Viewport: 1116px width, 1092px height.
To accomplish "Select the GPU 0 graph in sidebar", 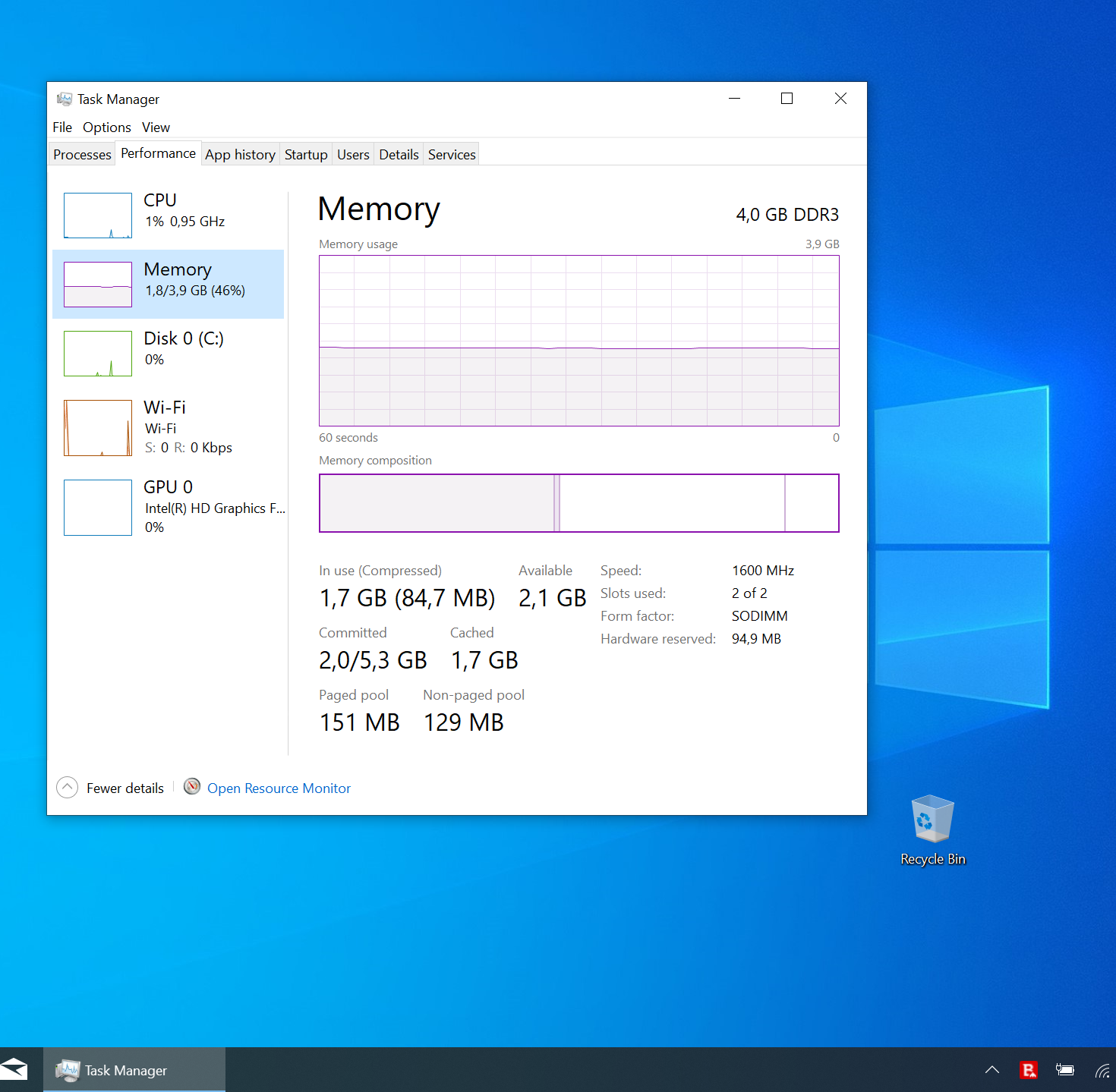I will [x=98, y=508].
